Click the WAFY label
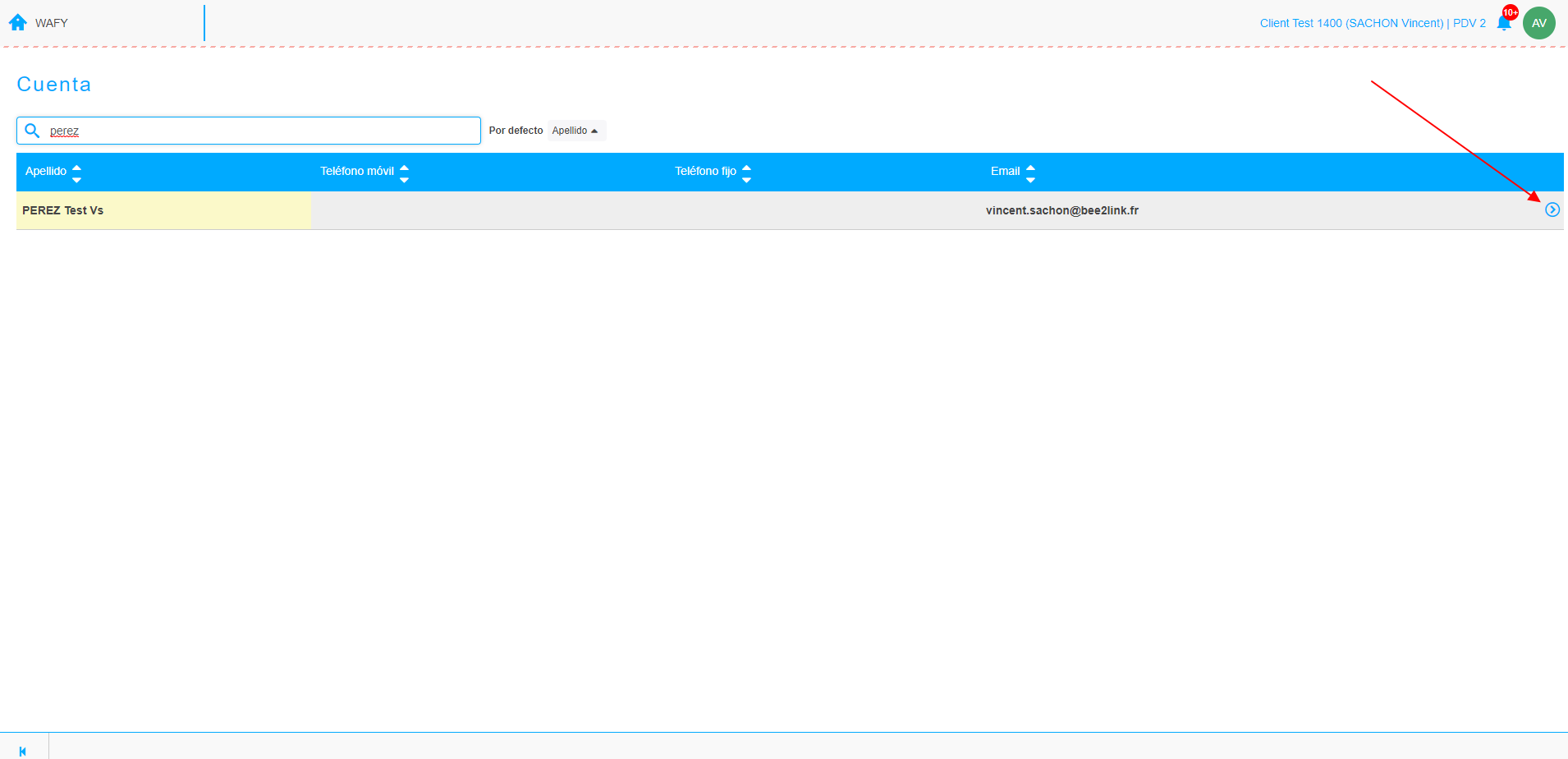This screenshot has height=759, width=1568. tap(52, 23)
